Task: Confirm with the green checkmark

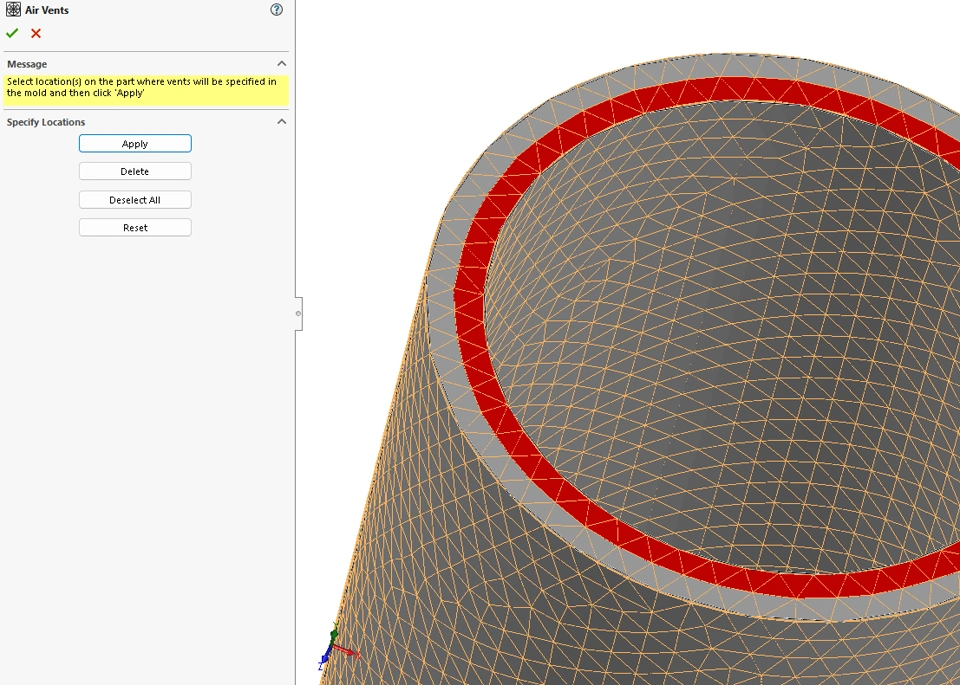Action: (x=12, y=33)
